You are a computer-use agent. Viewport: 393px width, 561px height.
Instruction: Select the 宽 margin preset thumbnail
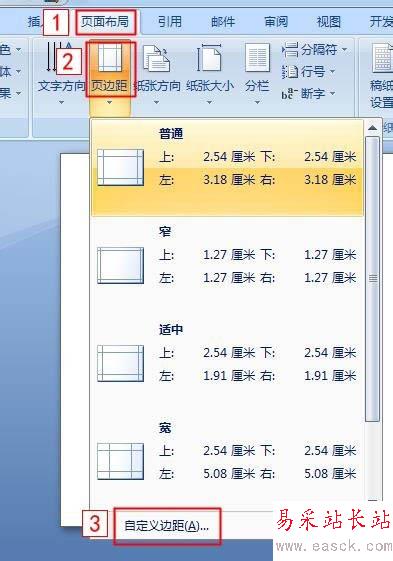tap(121, 462)
